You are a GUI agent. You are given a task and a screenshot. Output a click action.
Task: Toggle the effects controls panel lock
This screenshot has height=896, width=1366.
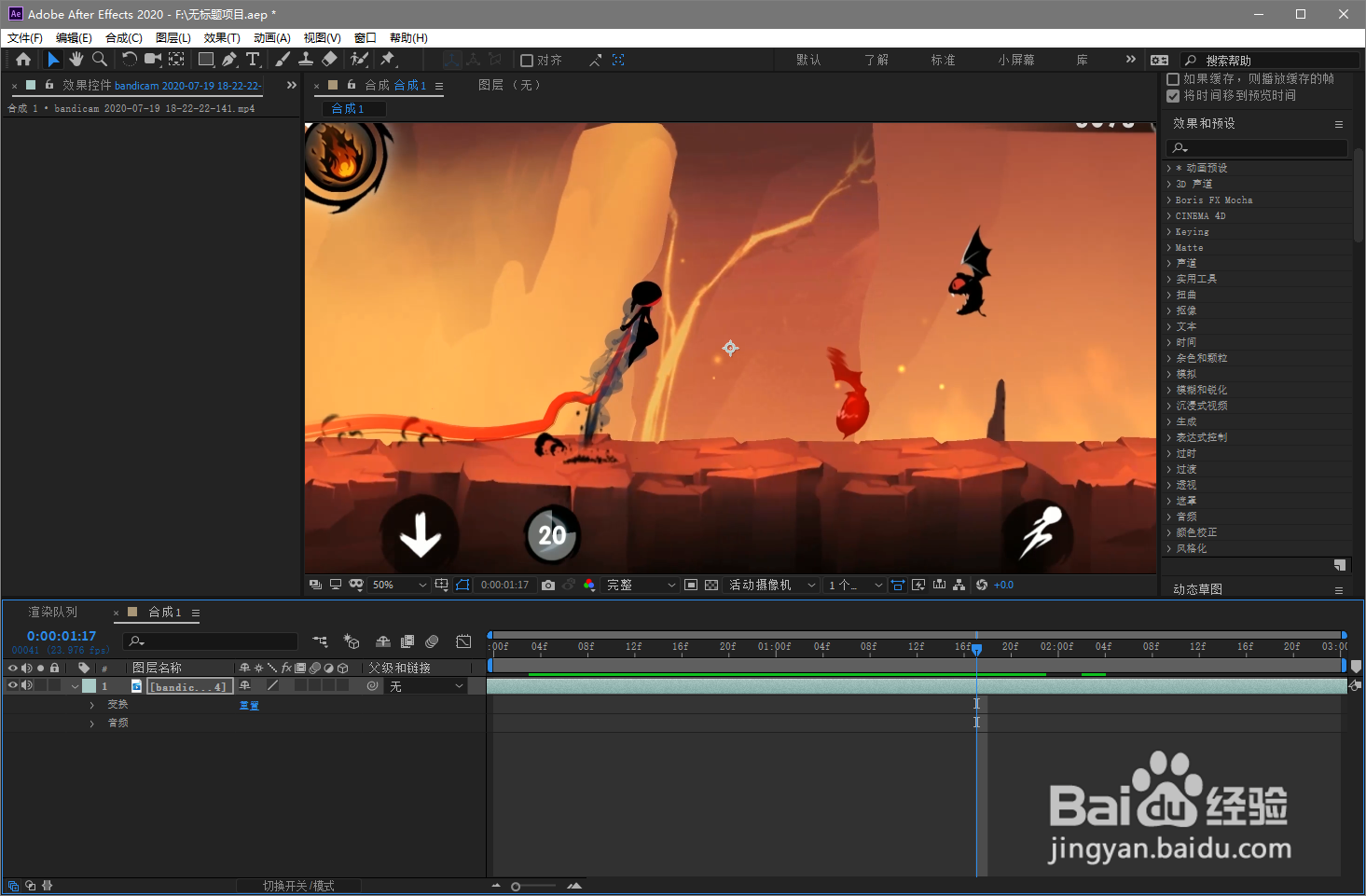click(x=49, y=85)
